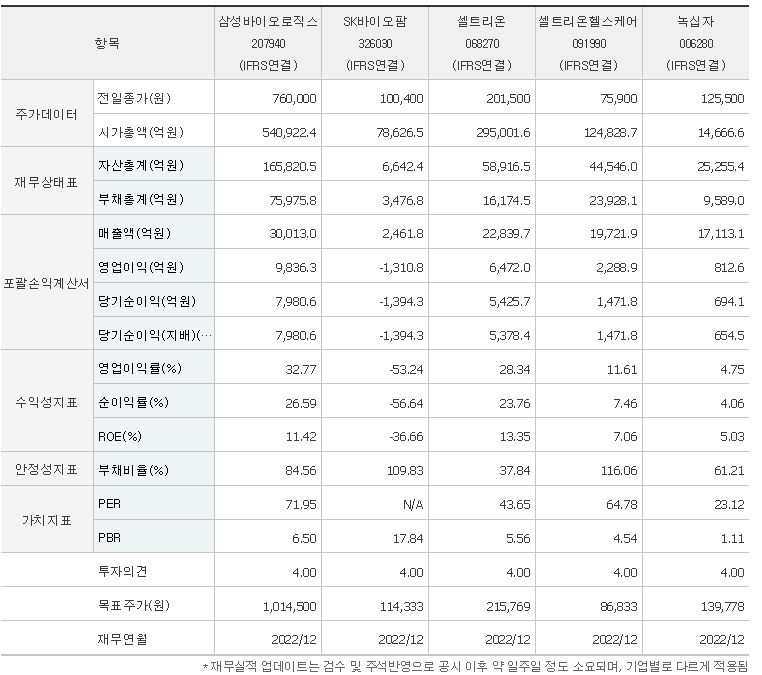The height and width of the screenshot is (675, 762).
Task: Click the 셀트리온헬스케어 column header
Action: tap(589, 43)
